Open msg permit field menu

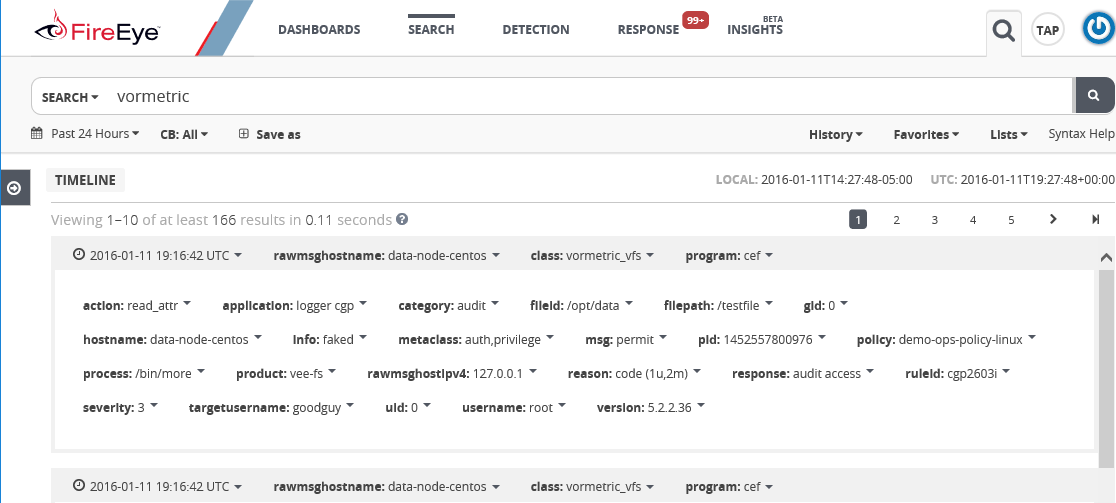(627, 339)
